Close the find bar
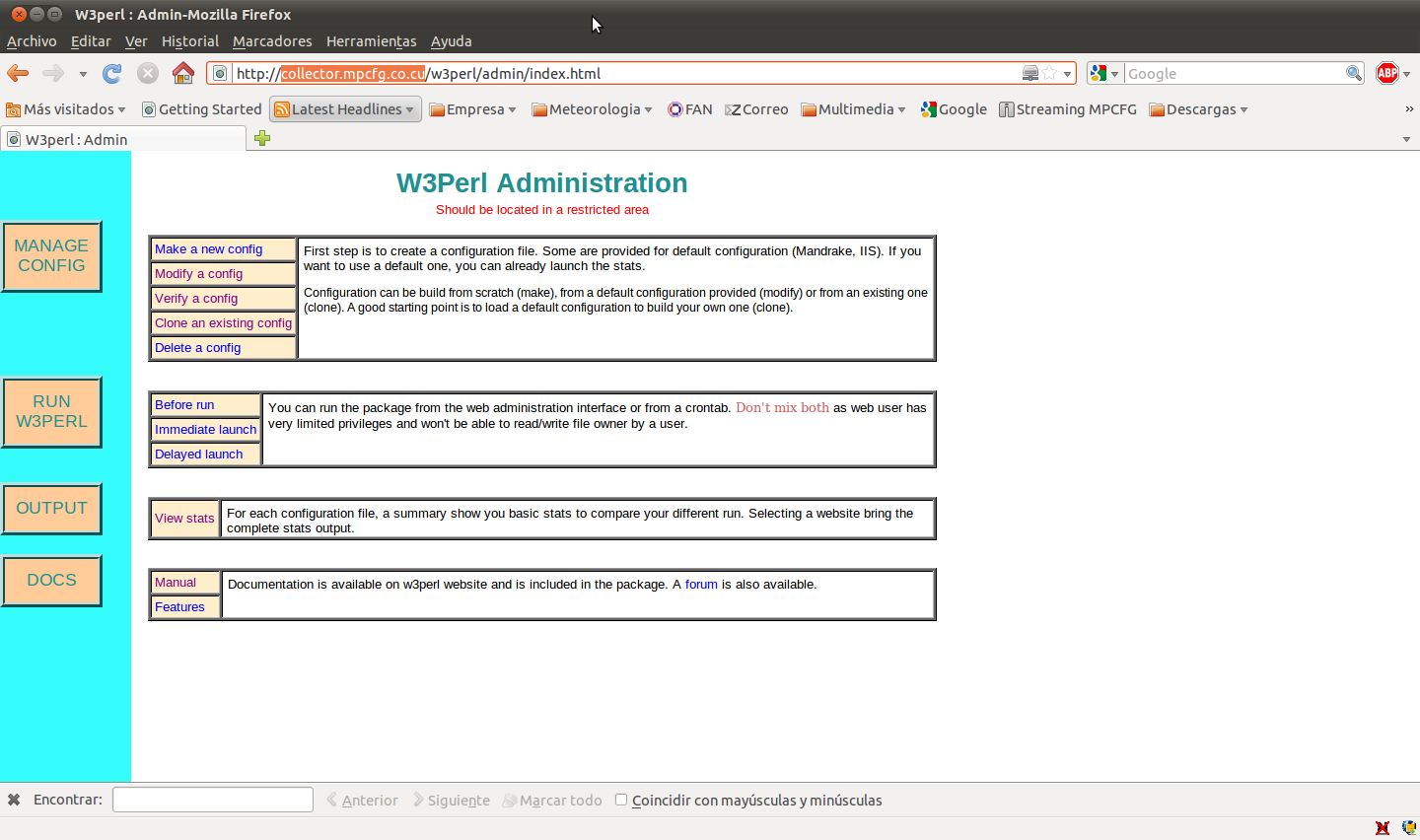The image size is (1420, 840). [14, 800]
